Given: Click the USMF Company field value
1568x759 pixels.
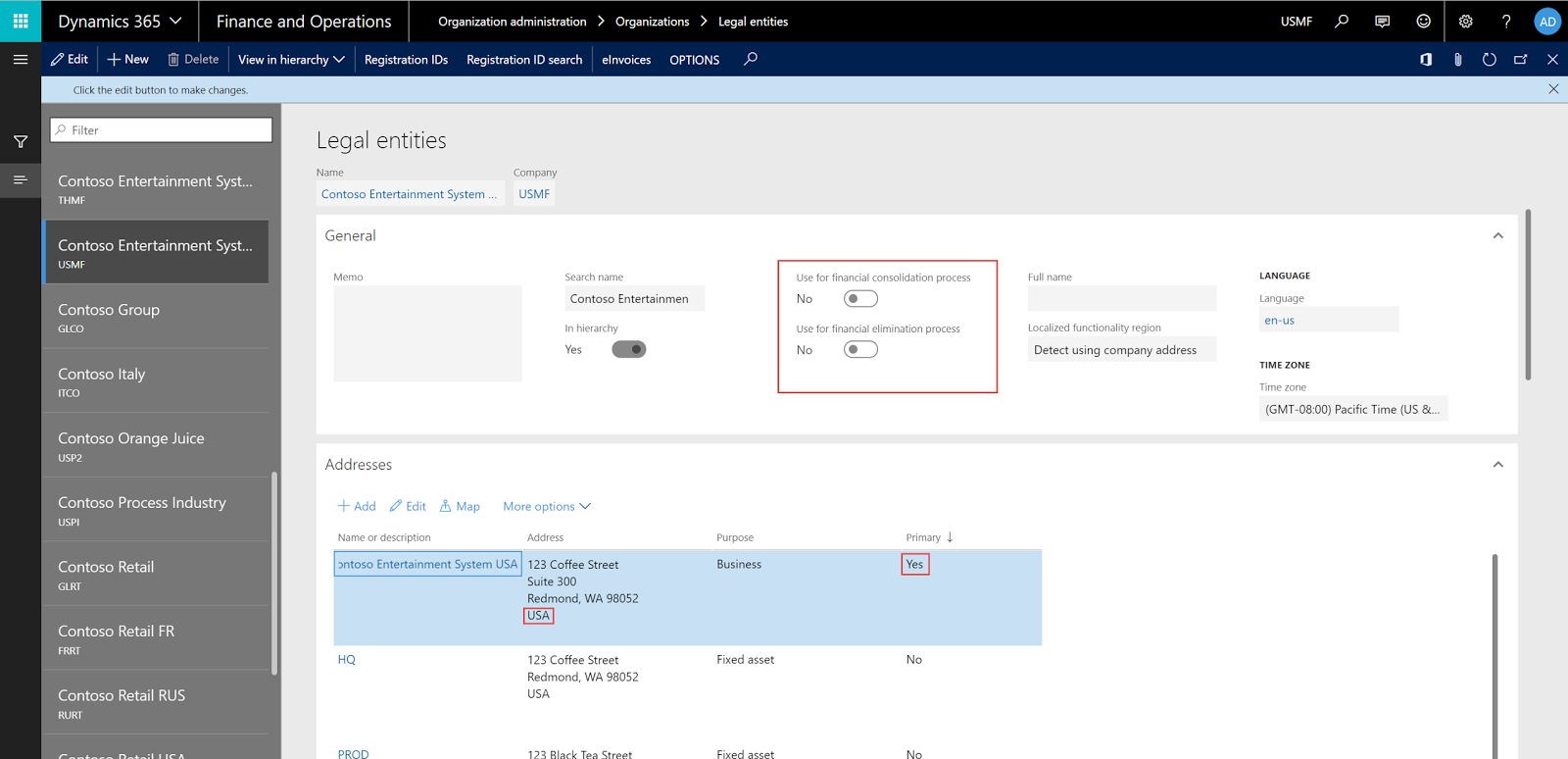Looking at the screenshot, I should [x=534, y=194].
